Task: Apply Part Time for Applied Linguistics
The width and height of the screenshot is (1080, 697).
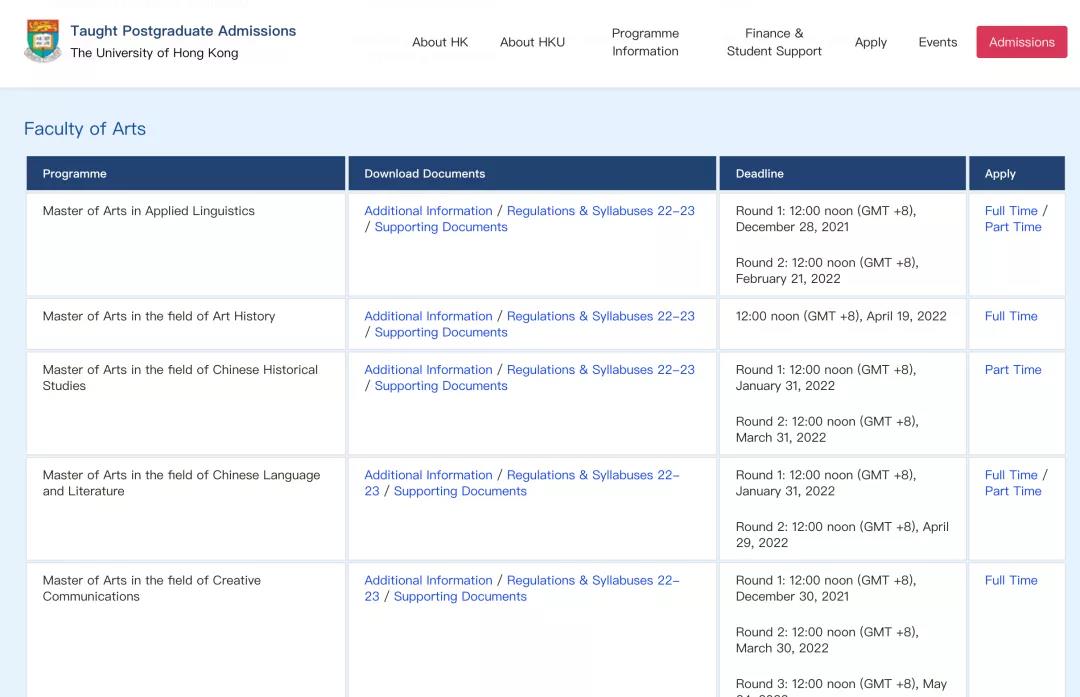Action: (1012, 227)
